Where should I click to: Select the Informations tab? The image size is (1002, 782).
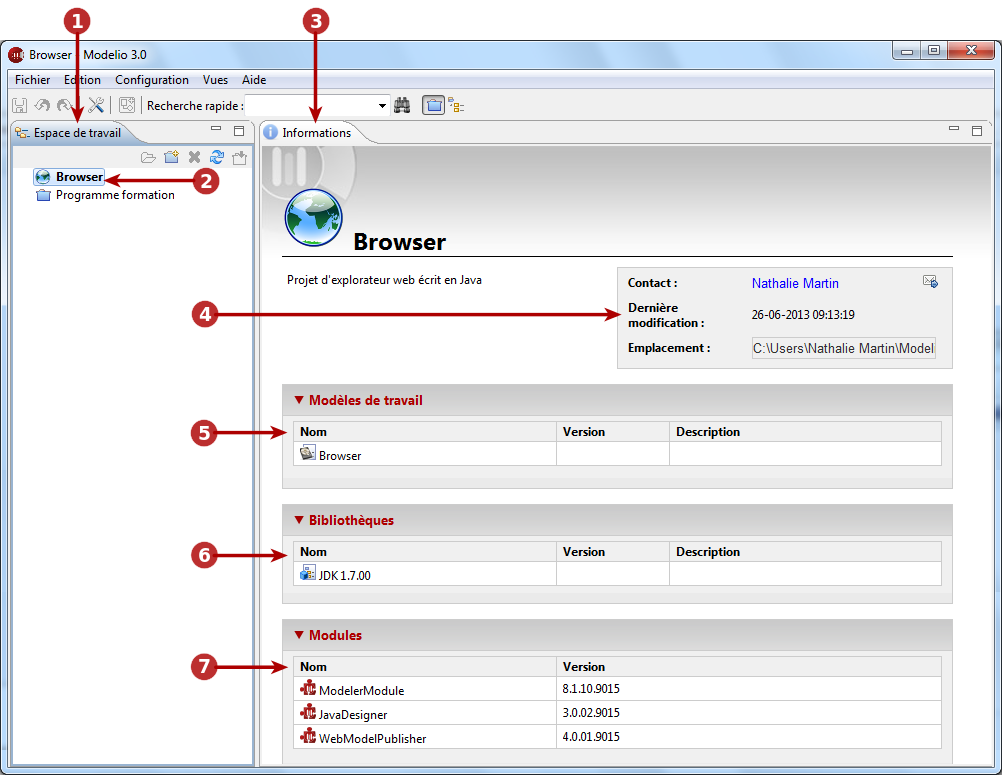point(316,133)
